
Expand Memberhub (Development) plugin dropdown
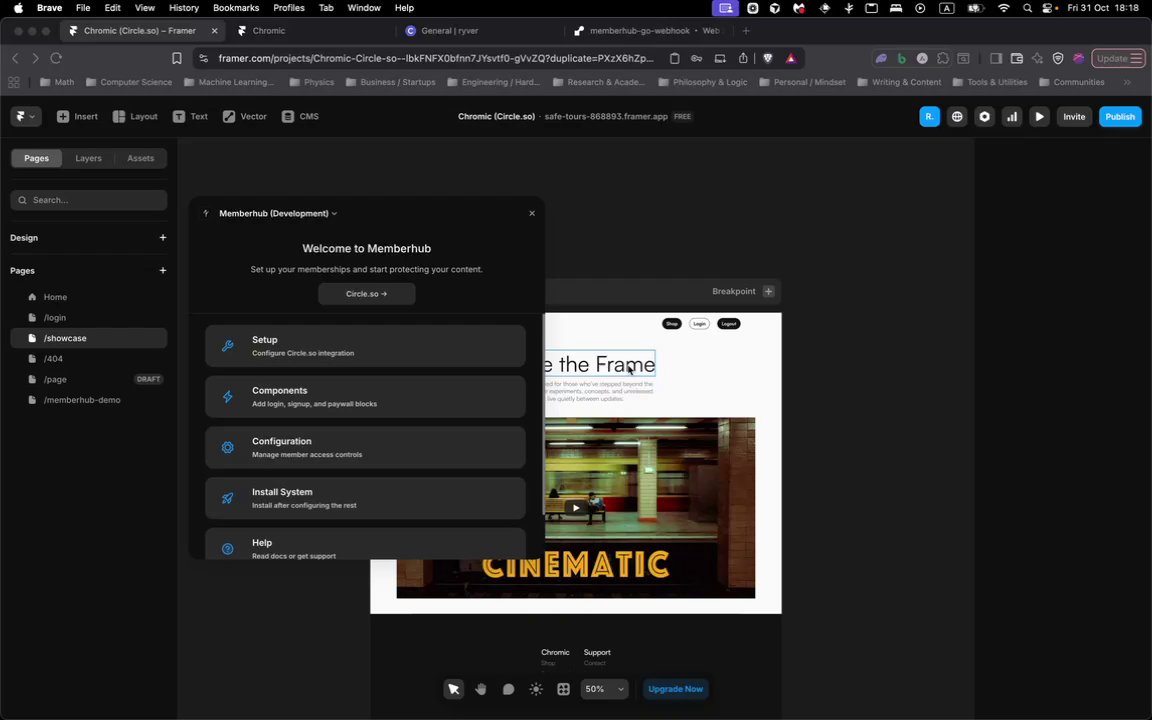(x=278, y=213)
